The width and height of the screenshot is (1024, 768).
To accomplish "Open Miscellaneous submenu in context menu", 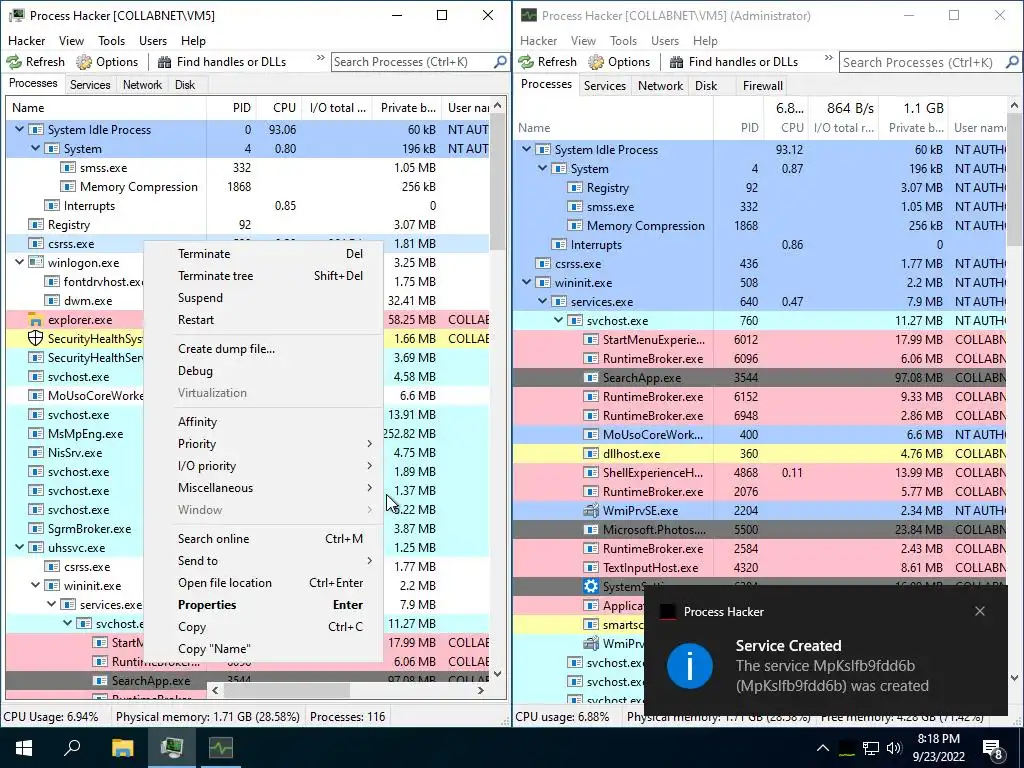I will [263, 488].
